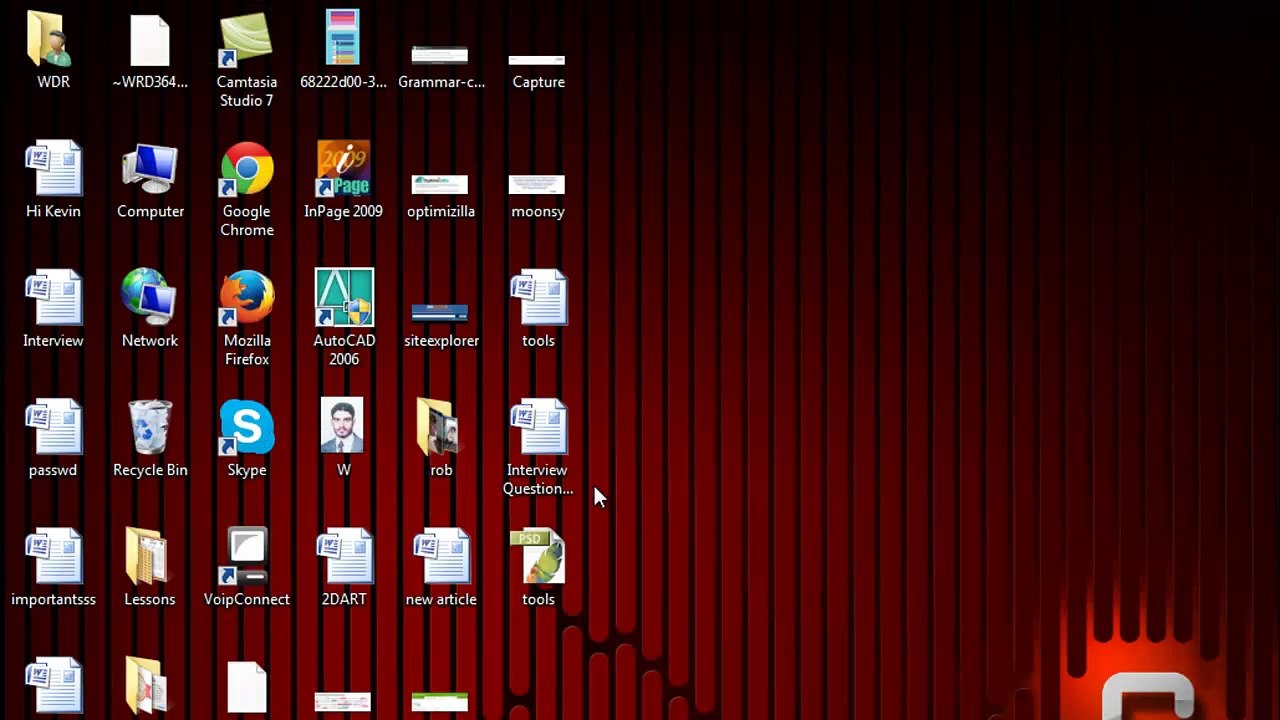Select the moonsy image thumbnail
This screenshot has height=720, width=1280.
point(537,185)
